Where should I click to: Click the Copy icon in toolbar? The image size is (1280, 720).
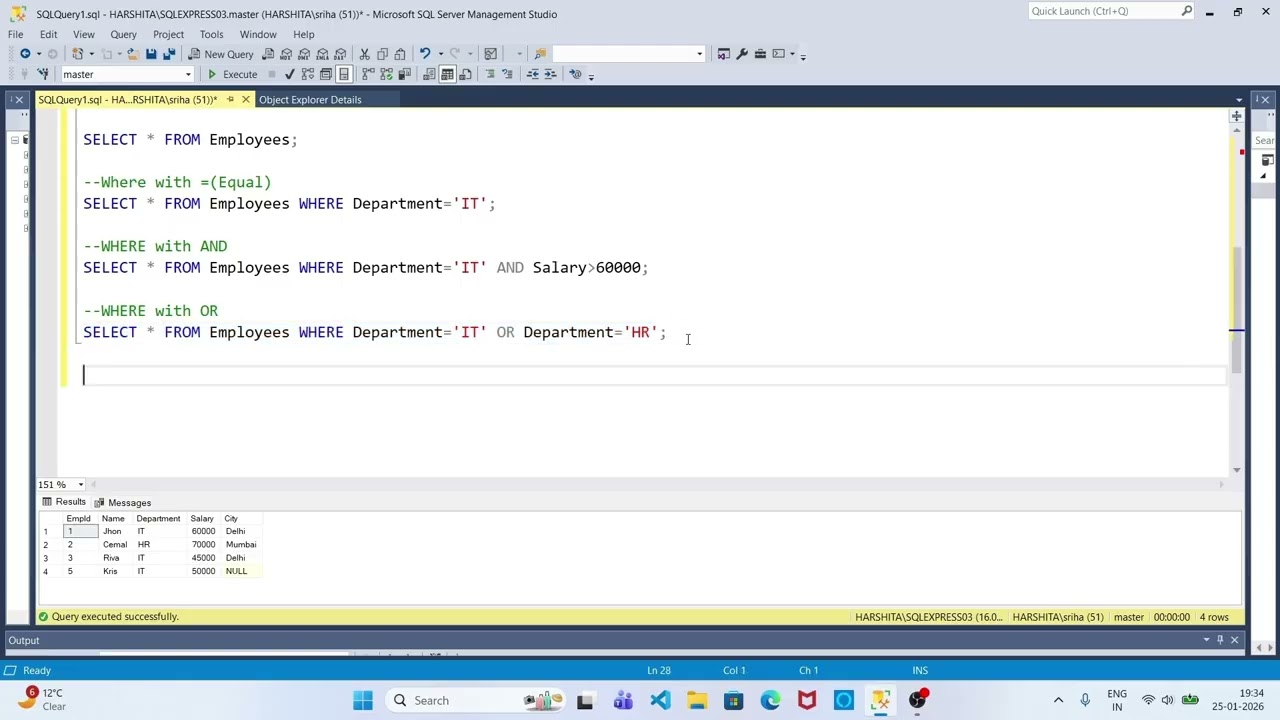point(382,54)
